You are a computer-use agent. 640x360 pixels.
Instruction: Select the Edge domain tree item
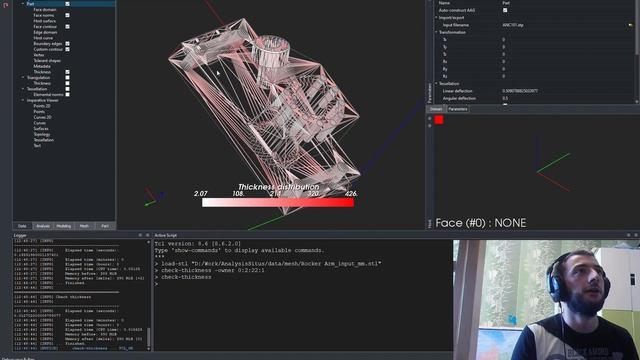[45, 32]
